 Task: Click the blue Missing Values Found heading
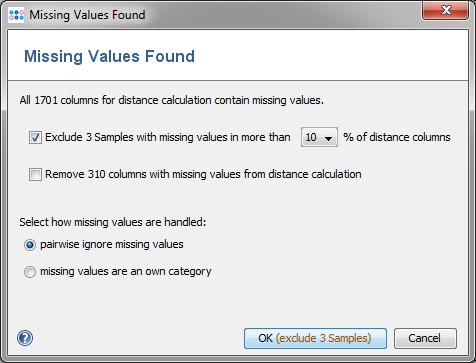[x=109, y=56]
